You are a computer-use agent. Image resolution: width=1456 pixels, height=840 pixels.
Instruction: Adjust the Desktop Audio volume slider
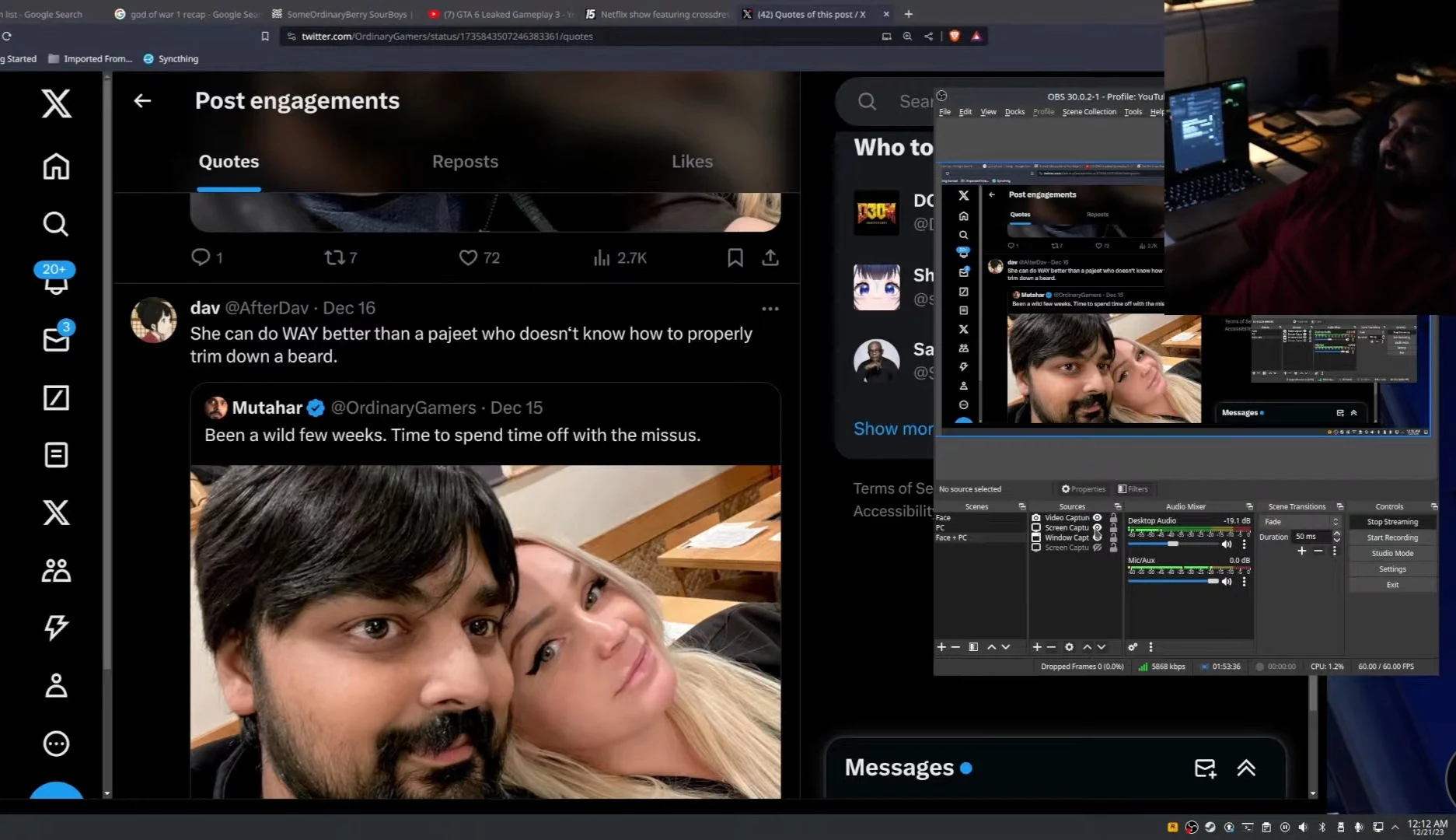1173,544
